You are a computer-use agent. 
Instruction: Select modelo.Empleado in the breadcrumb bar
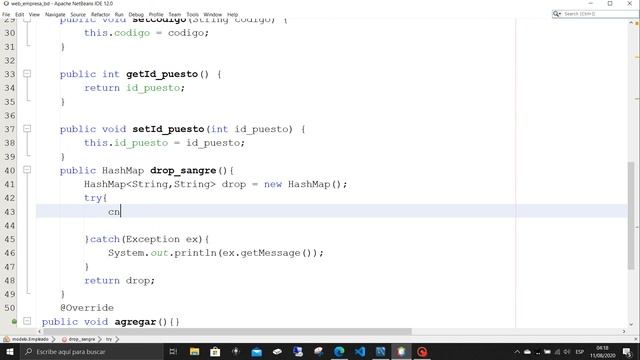coord(30,339)
